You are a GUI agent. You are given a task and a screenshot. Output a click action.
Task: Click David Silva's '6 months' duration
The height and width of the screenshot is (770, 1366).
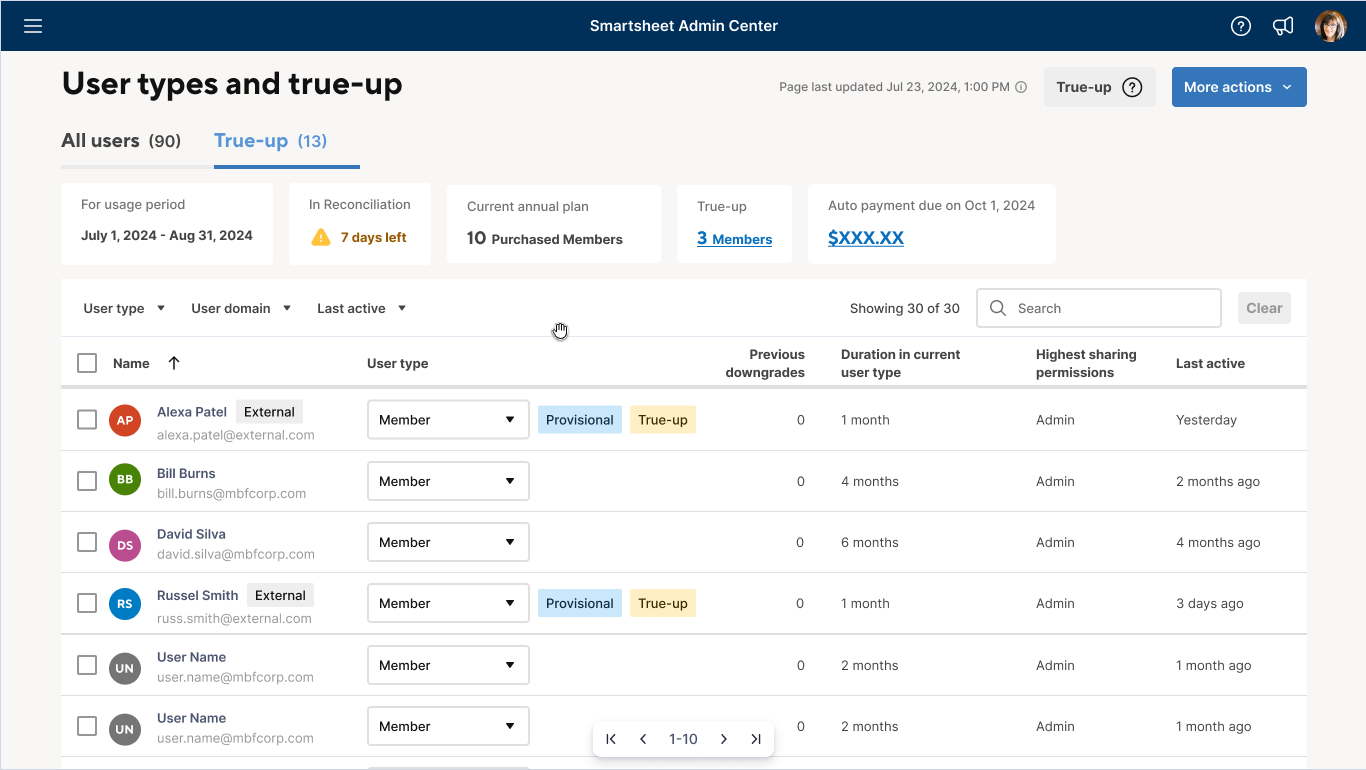pos(870,542)
